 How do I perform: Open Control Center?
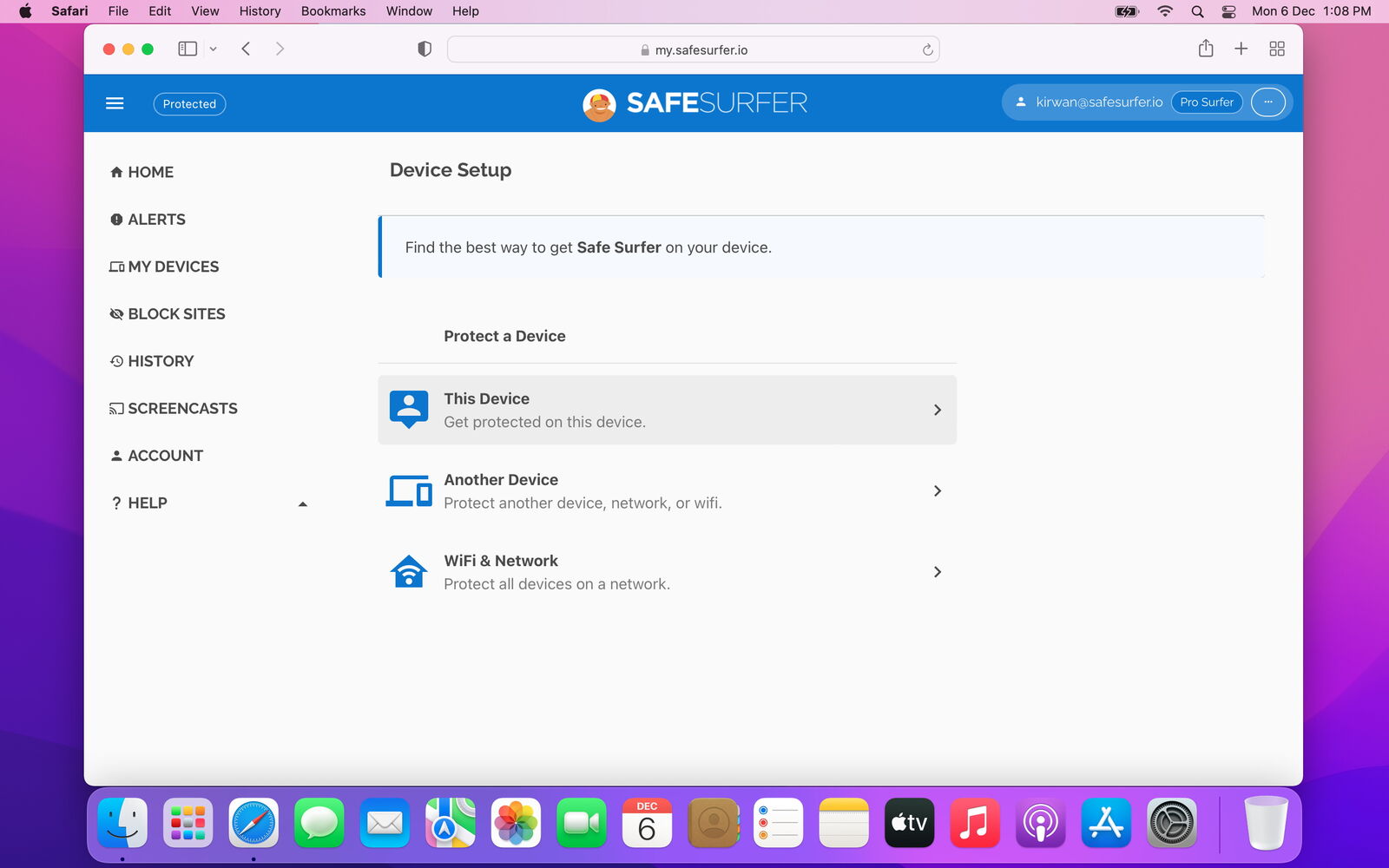(1228, 11)
